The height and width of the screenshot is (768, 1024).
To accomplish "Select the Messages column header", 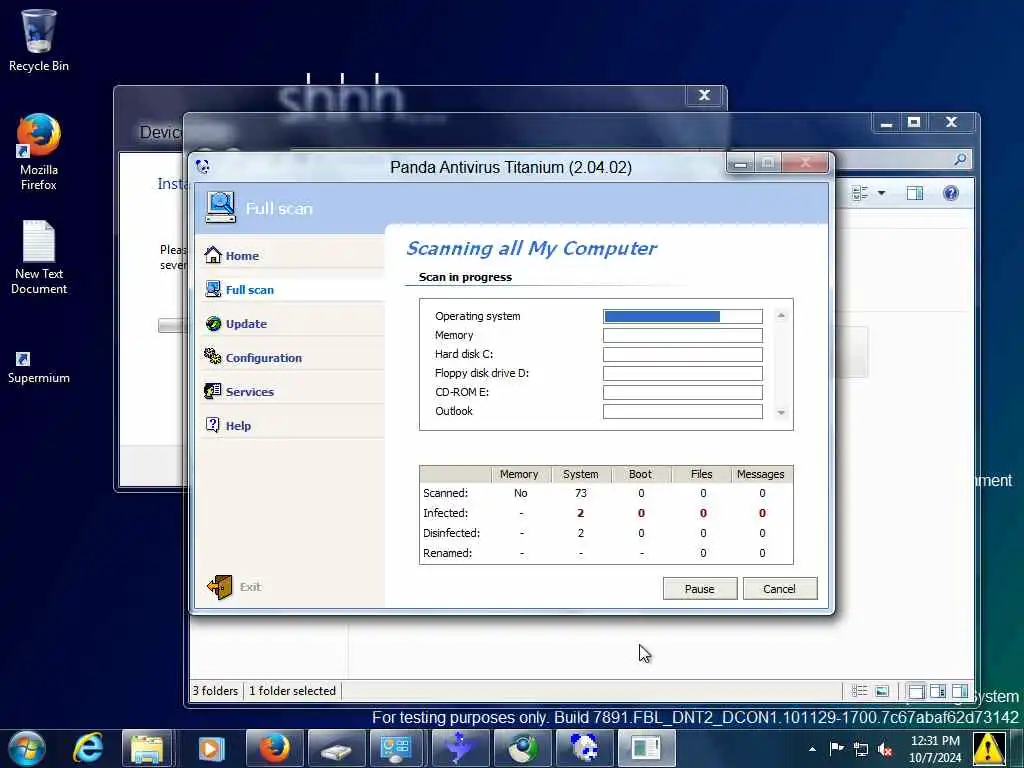I will coord(760,474).
